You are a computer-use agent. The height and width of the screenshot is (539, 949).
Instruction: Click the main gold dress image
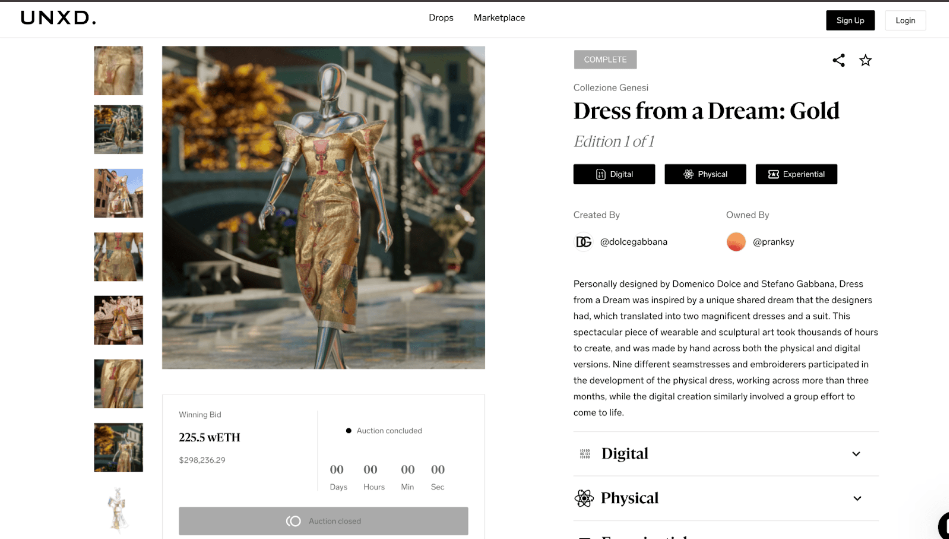[x=323, y=207]
